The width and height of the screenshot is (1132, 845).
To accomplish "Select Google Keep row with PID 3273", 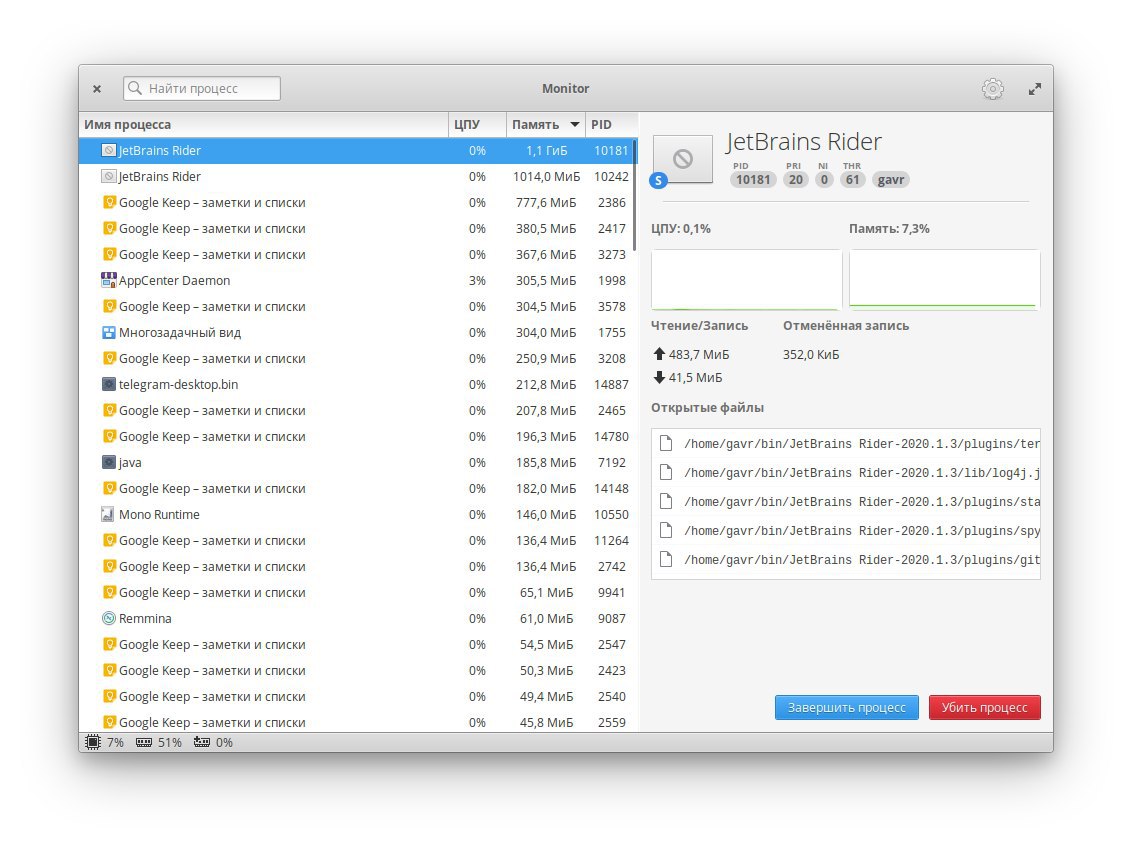I will pos(356,254).
